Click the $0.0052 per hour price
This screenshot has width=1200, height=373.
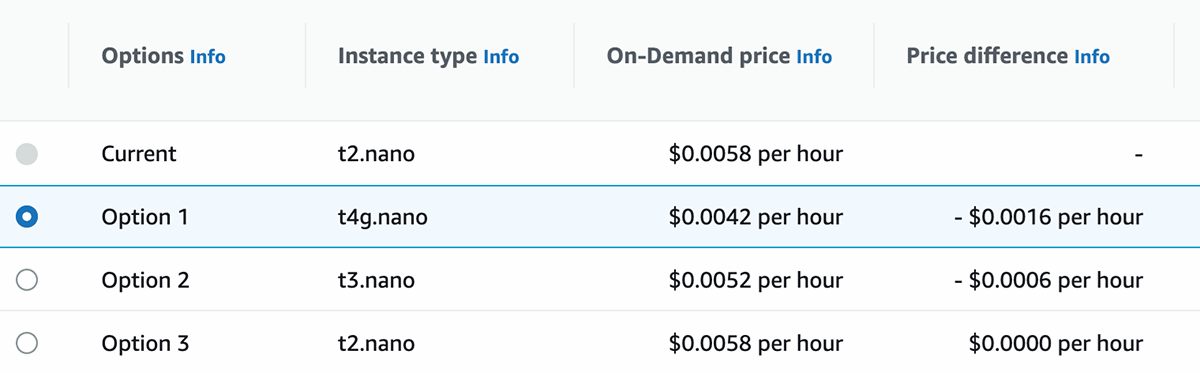755,280
